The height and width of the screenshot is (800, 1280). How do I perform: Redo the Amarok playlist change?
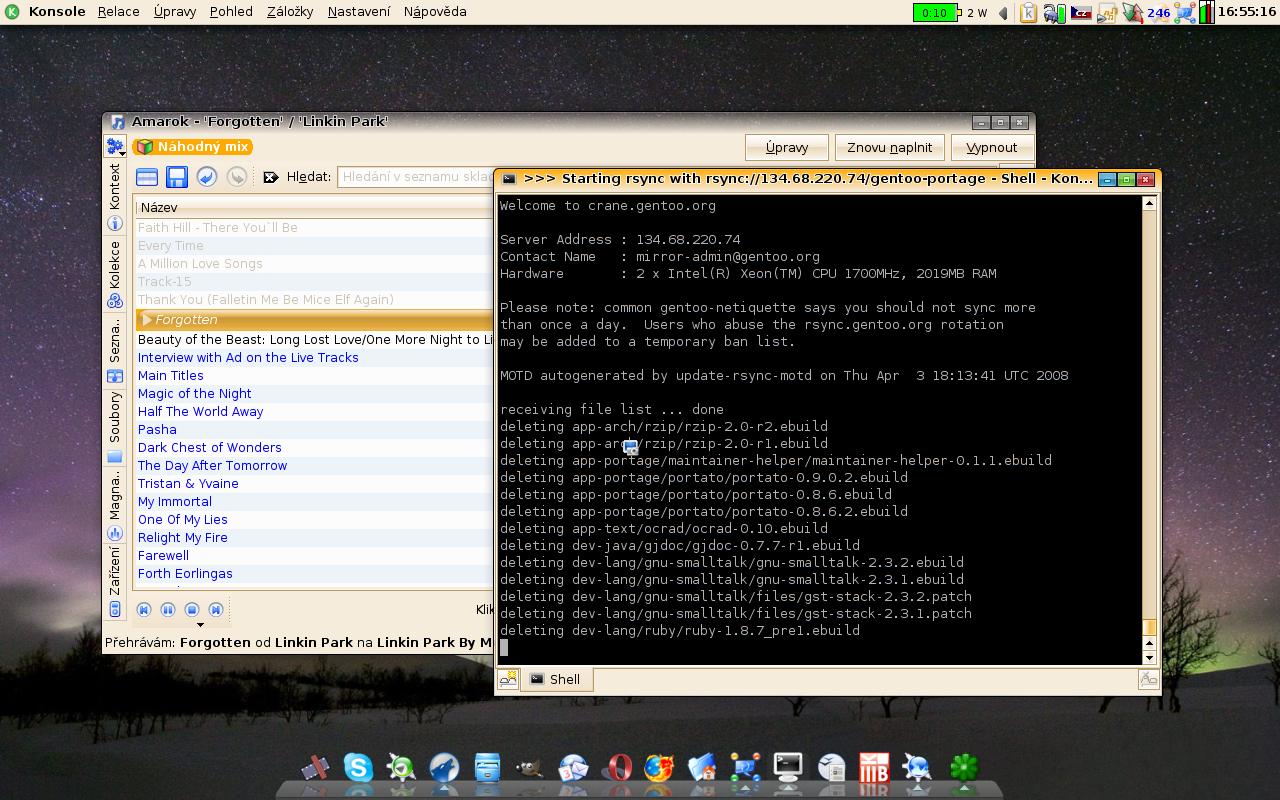pyautogui.click(x=237, y=177)
